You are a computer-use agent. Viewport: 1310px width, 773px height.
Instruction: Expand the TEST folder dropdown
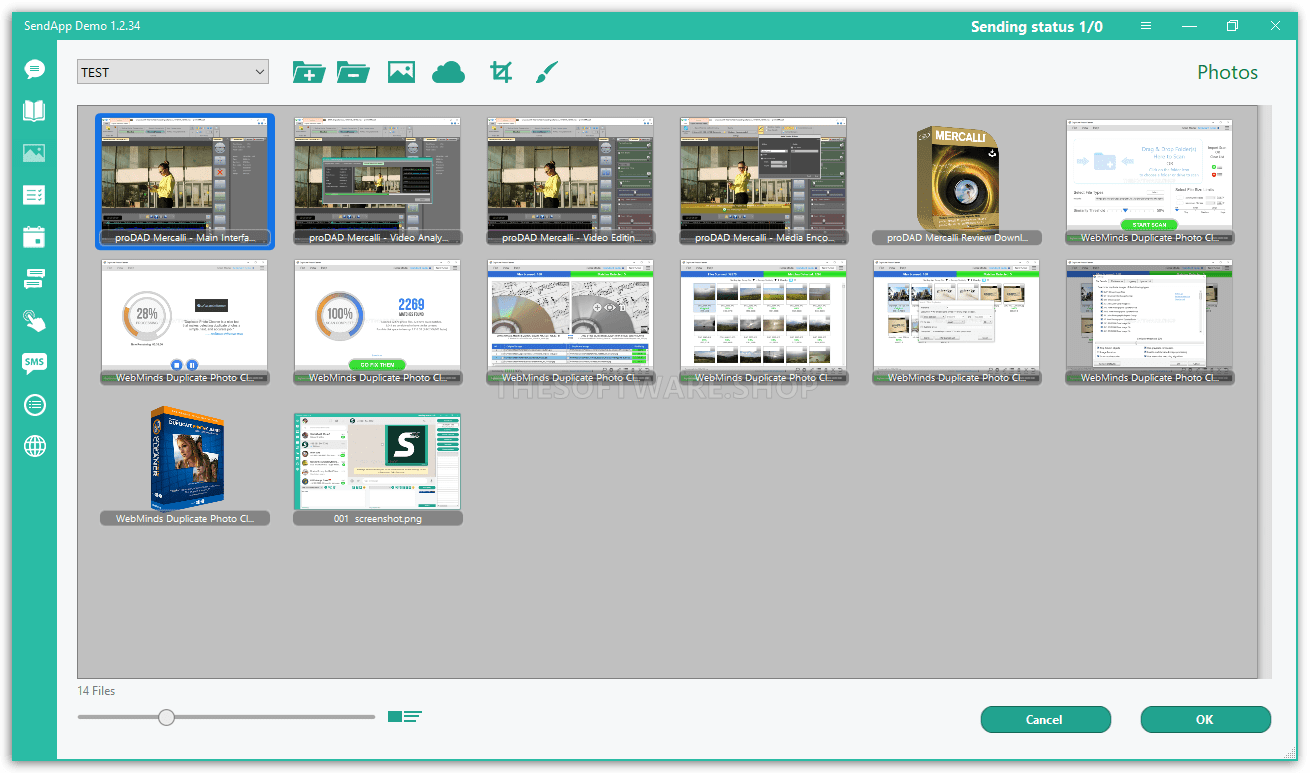click(173, 72)
